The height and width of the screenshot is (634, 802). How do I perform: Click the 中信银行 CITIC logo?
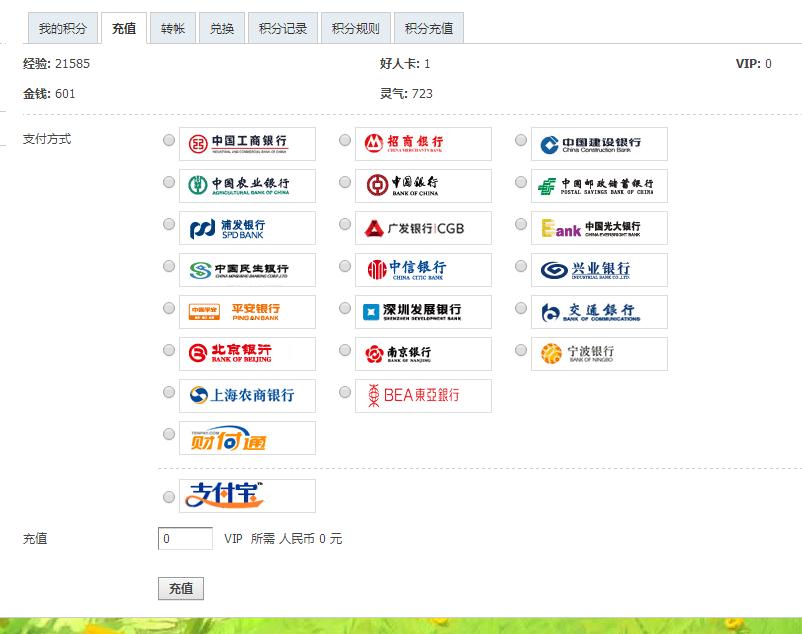[x=423, y=269]
